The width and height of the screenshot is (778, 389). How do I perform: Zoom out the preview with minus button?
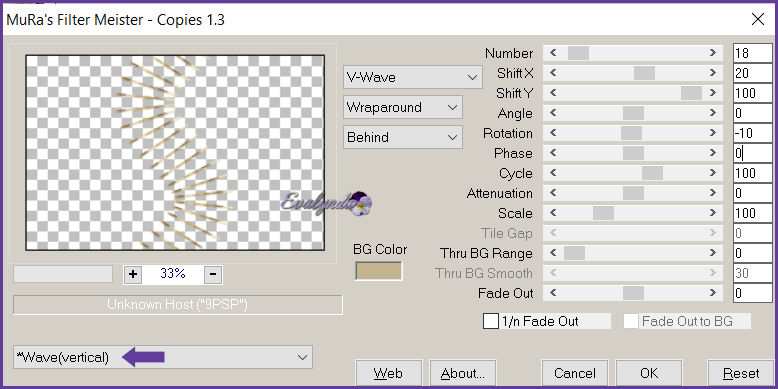(x=213, y=274)
